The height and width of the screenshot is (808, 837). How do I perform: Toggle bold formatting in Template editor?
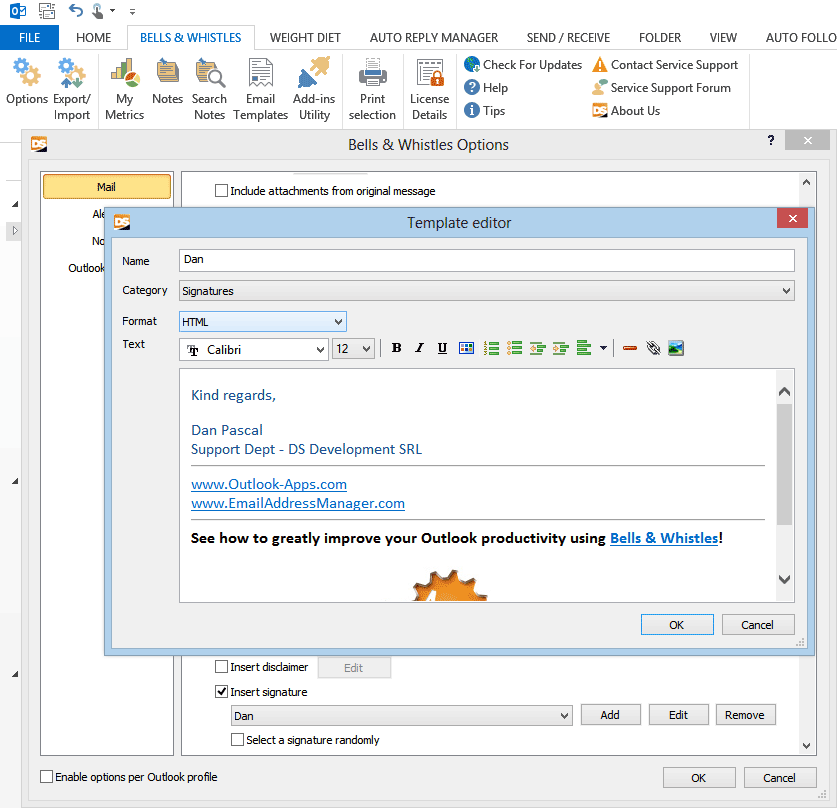click(x=396, y=348)
